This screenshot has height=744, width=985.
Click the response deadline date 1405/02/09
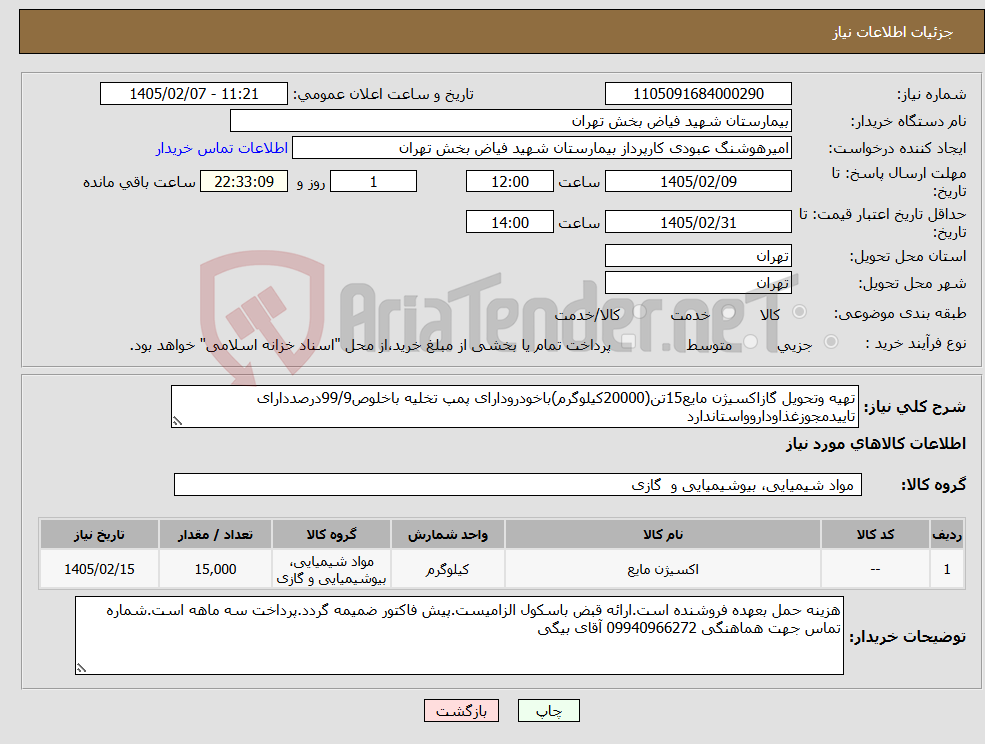click(x=698, y=182)
